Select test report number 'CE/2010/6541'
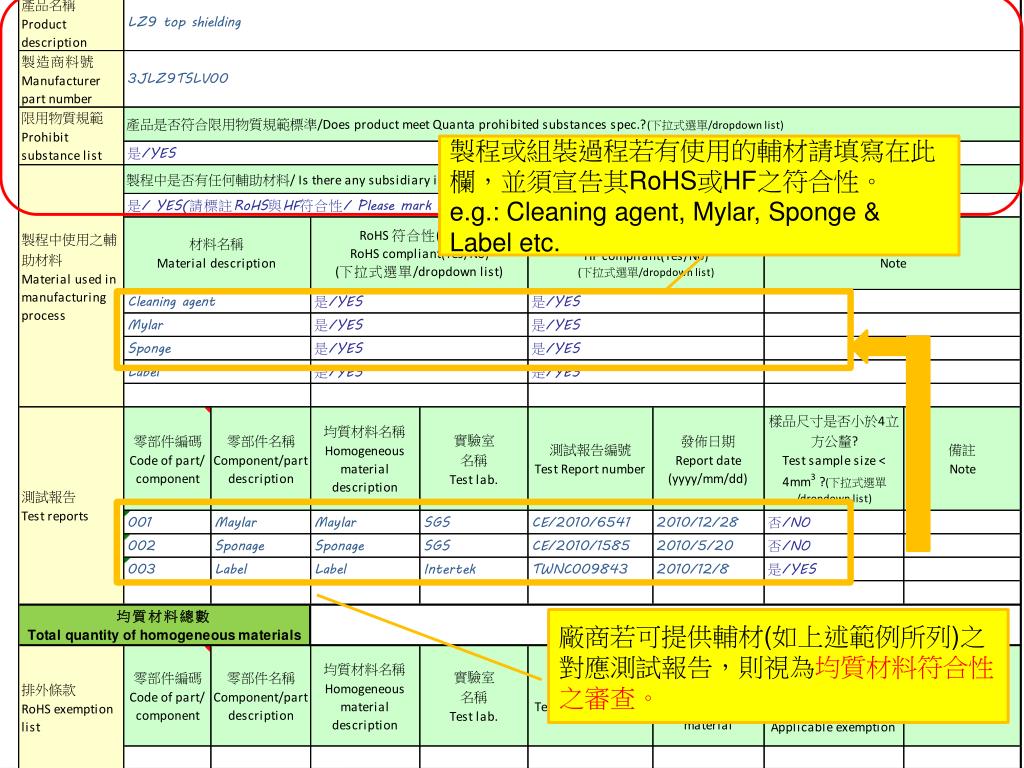Image resolution: width=1024 pixels, height=768 pixels. (590, 522)
